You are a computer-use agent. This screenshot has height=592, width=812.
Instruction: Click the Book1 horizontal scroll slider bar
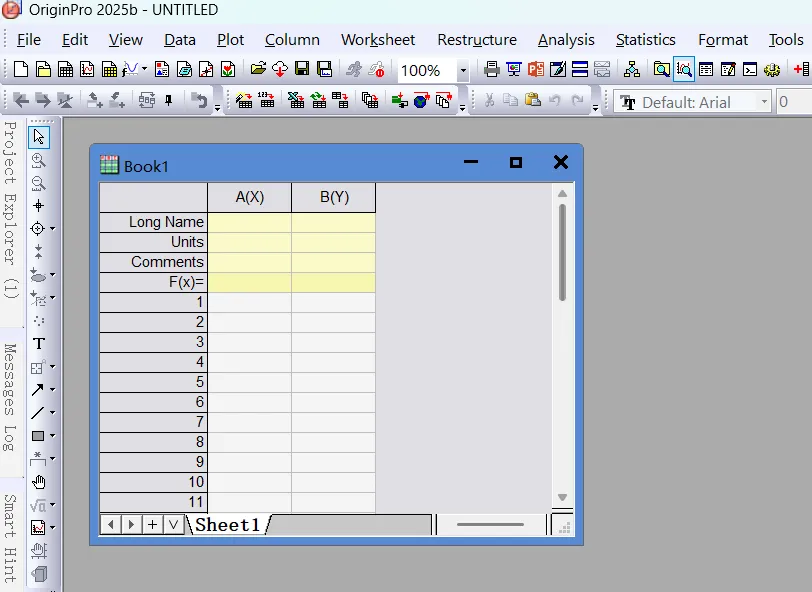[490, 525]
